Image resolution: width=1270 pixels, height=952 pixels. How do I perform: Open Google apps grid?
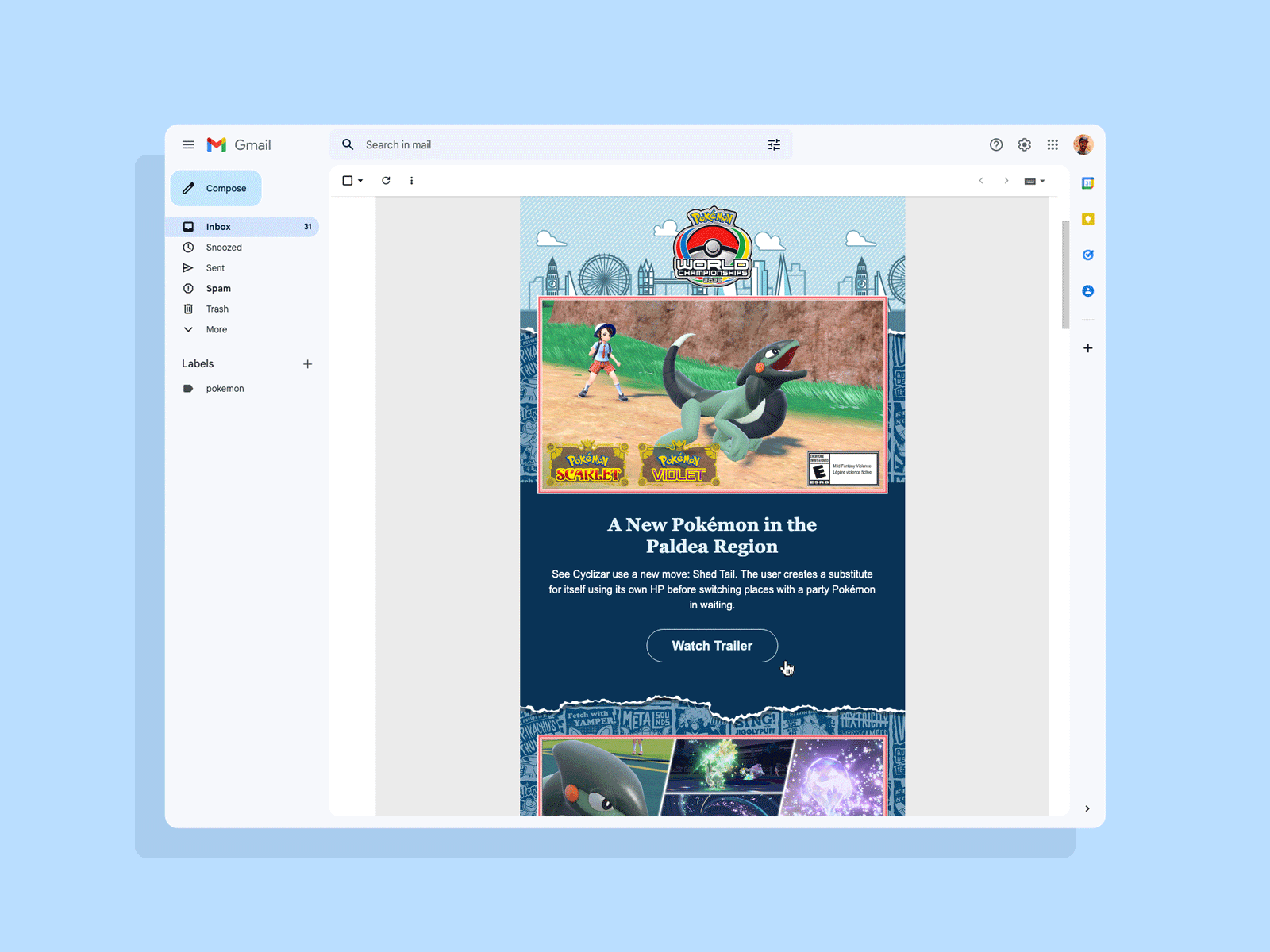[1053, 144]
